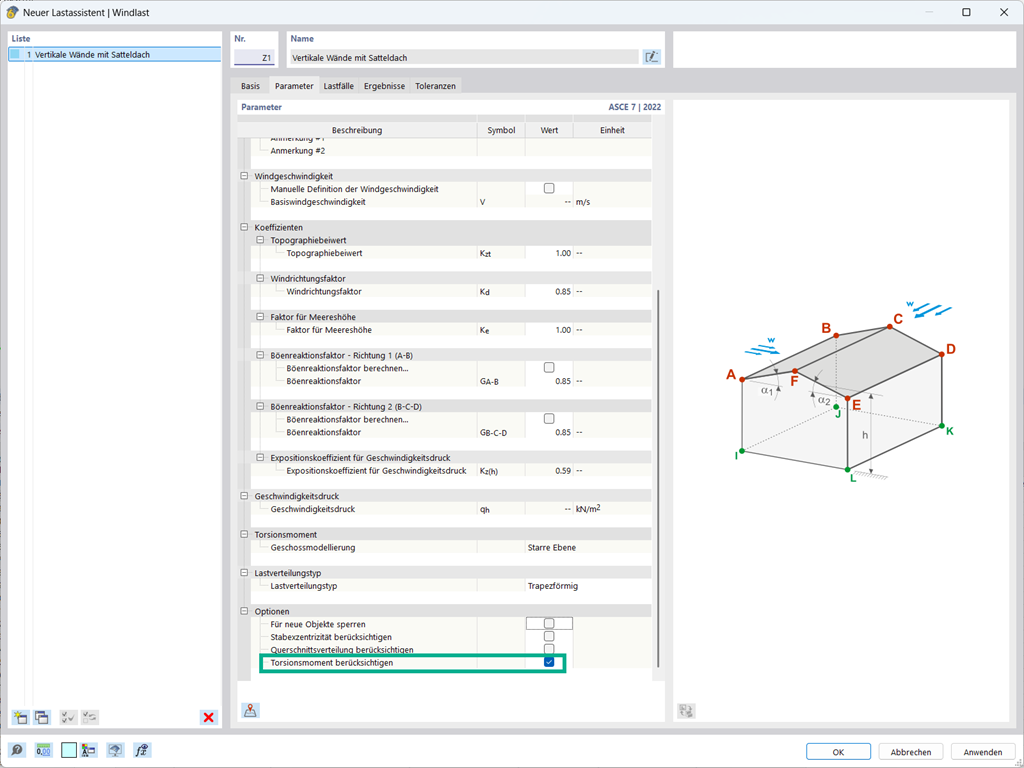Viewport: 1024px width, 768px height.
Task: Open the color display settings icon
Action: click(x=89, y=750)
